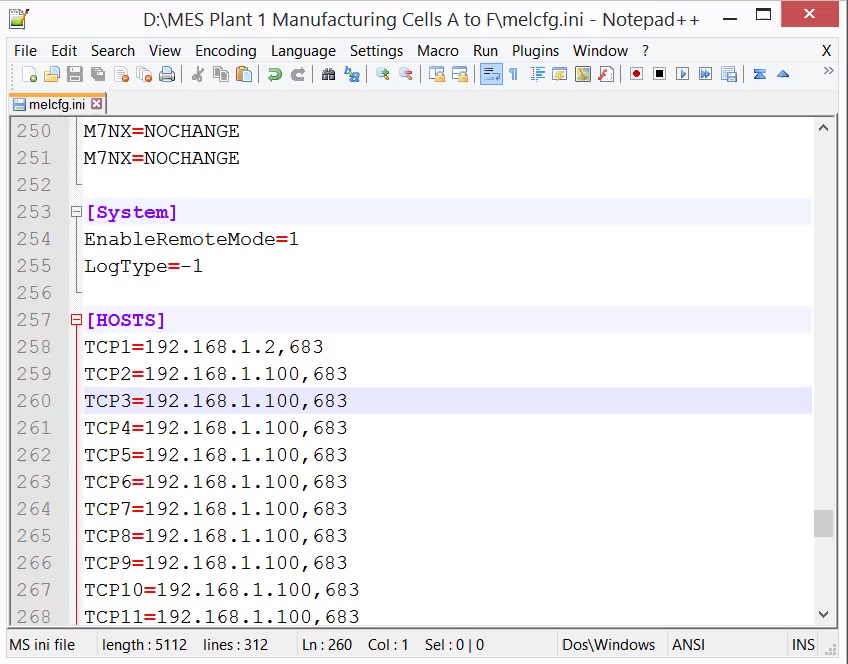Click the Save All toolbar icon
848x664 pixels.
pyautogui.click(x=98, y=74)
